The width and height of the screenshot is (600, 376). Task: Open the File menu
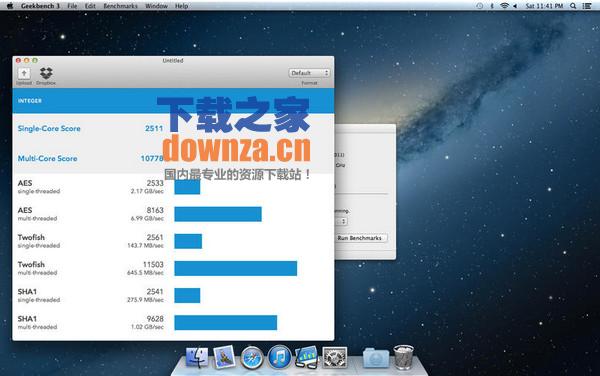(72, 6)
